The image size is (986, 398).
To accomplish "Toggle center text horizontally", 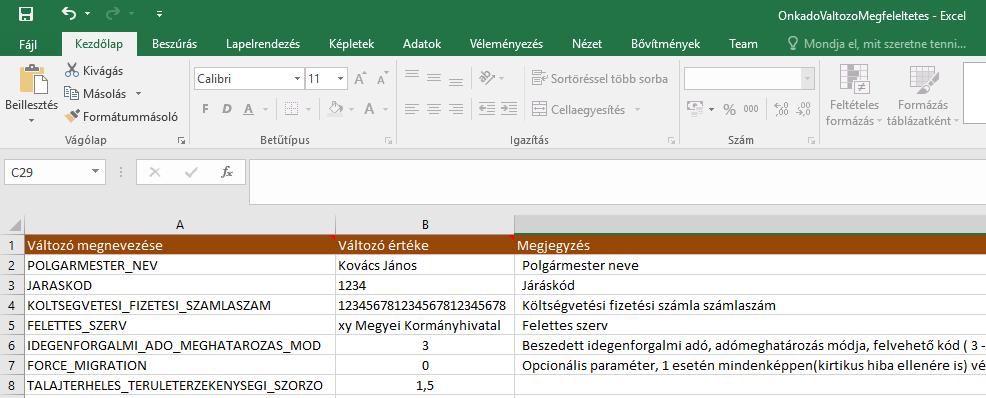I will 434,109.
